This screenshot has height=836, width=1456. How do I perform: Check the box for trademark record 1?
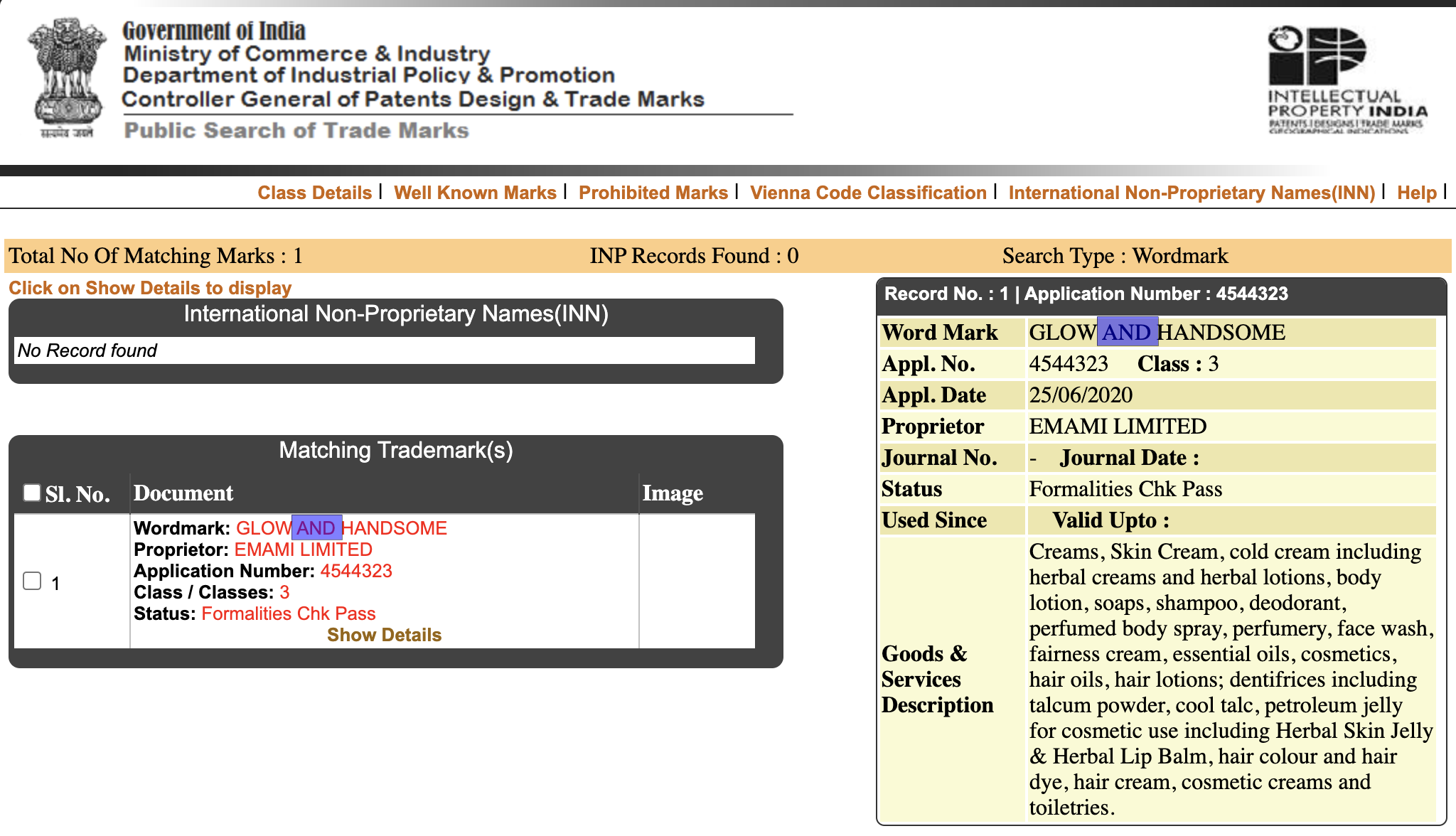32,581
